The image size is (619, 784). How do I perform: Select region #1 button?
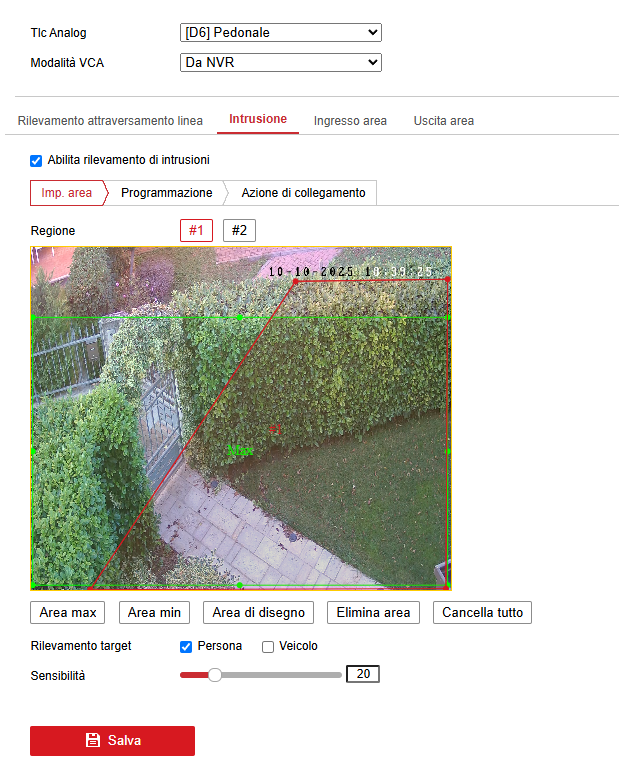pyautogui.click(x=196, y=230)
